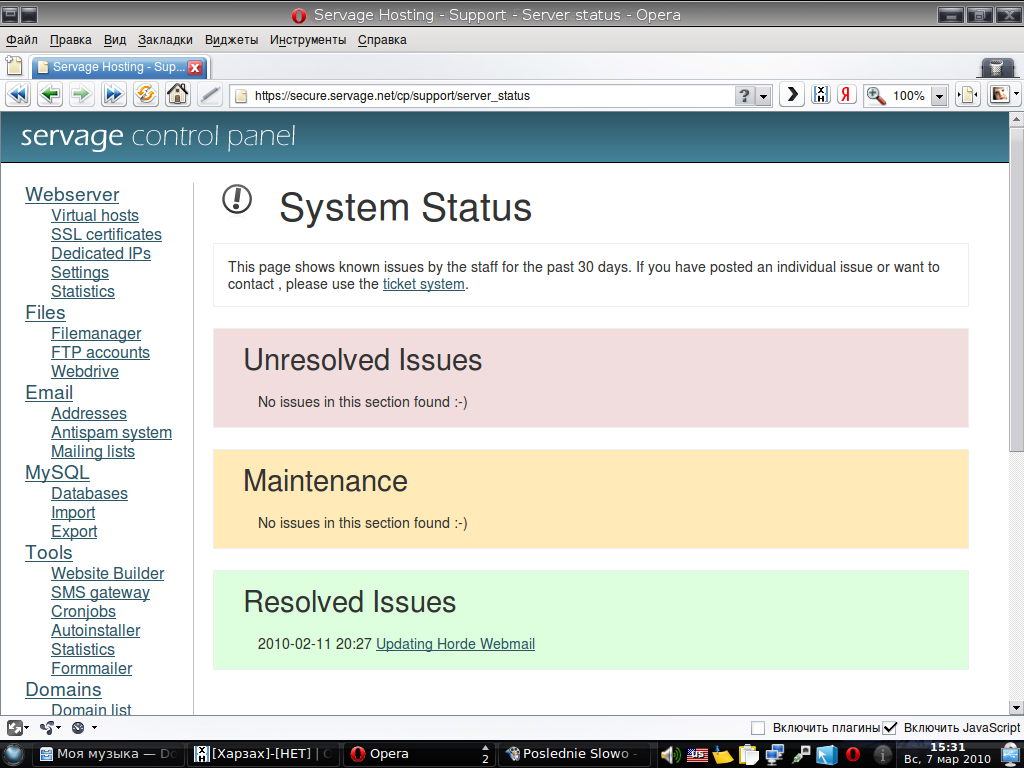Click the fit-to-width page icon
Image resolution: width=1024 pixels, height=768 pixels.
coord(967,95)
